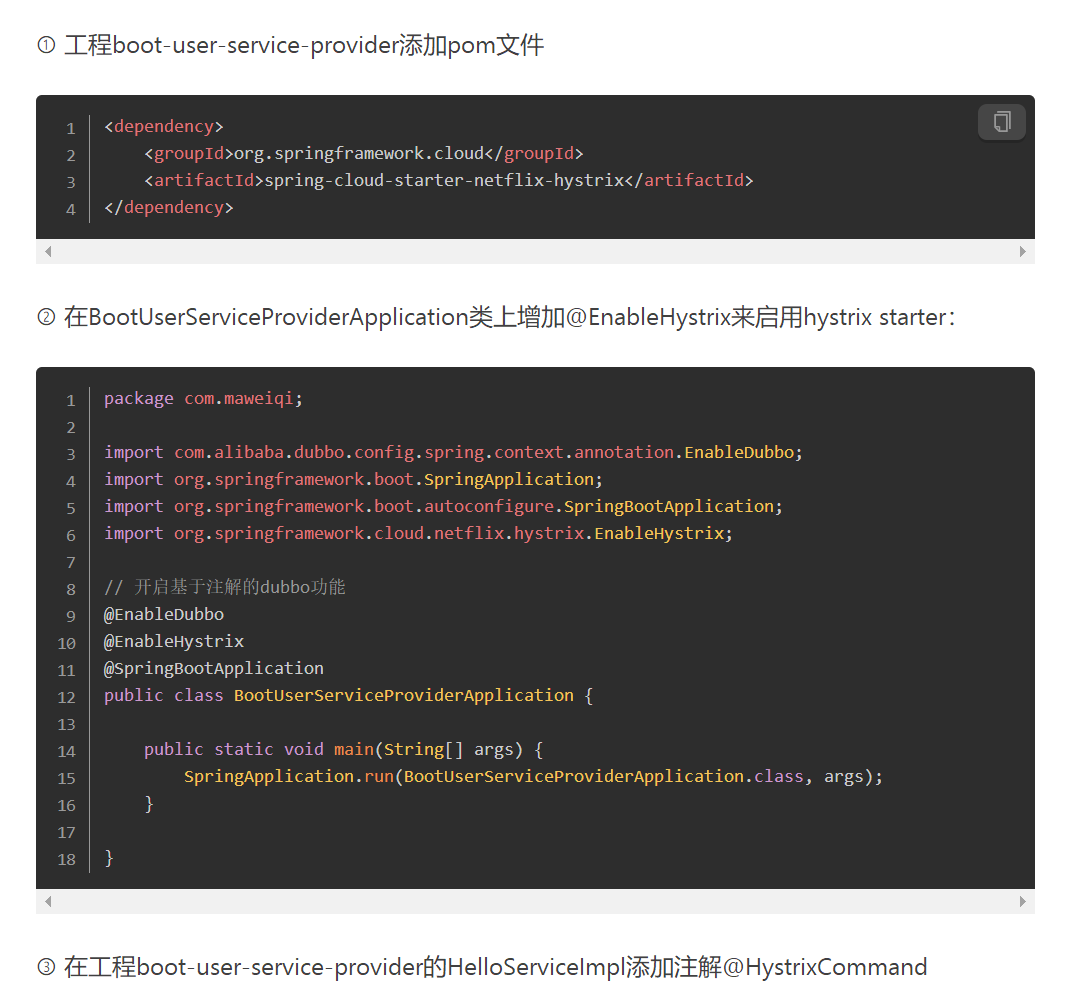Click the EnableHystrix import line
The height and width of the screenshot is (1002, 1074).
(x=419, y=534)
